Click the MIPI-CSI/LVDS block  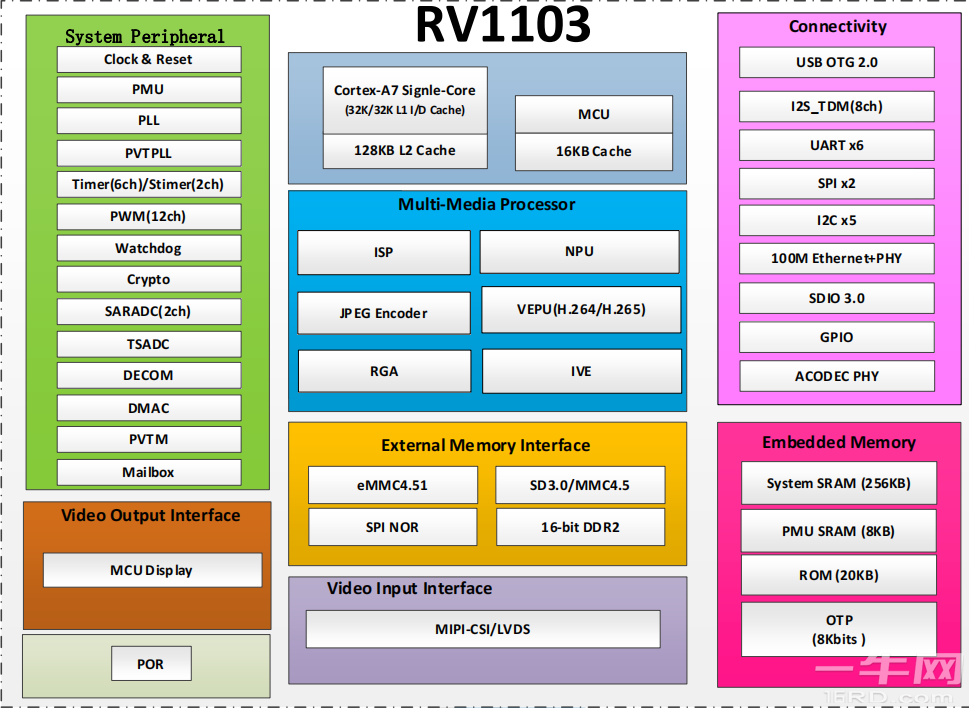pyautogui.click(x=483, y=629)
